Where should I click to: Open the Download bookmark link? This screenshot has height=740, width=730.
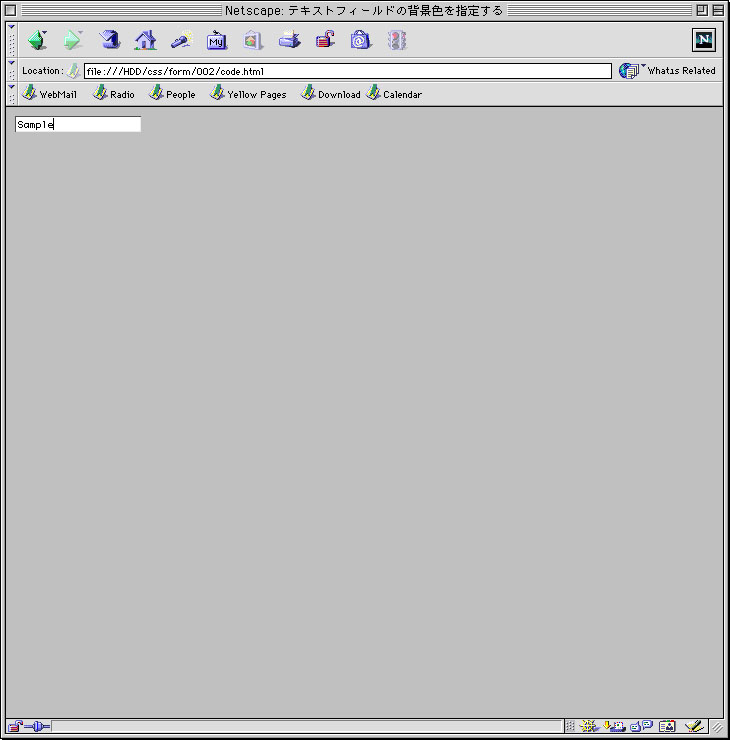pyautogui.click(x=331, y=94)
